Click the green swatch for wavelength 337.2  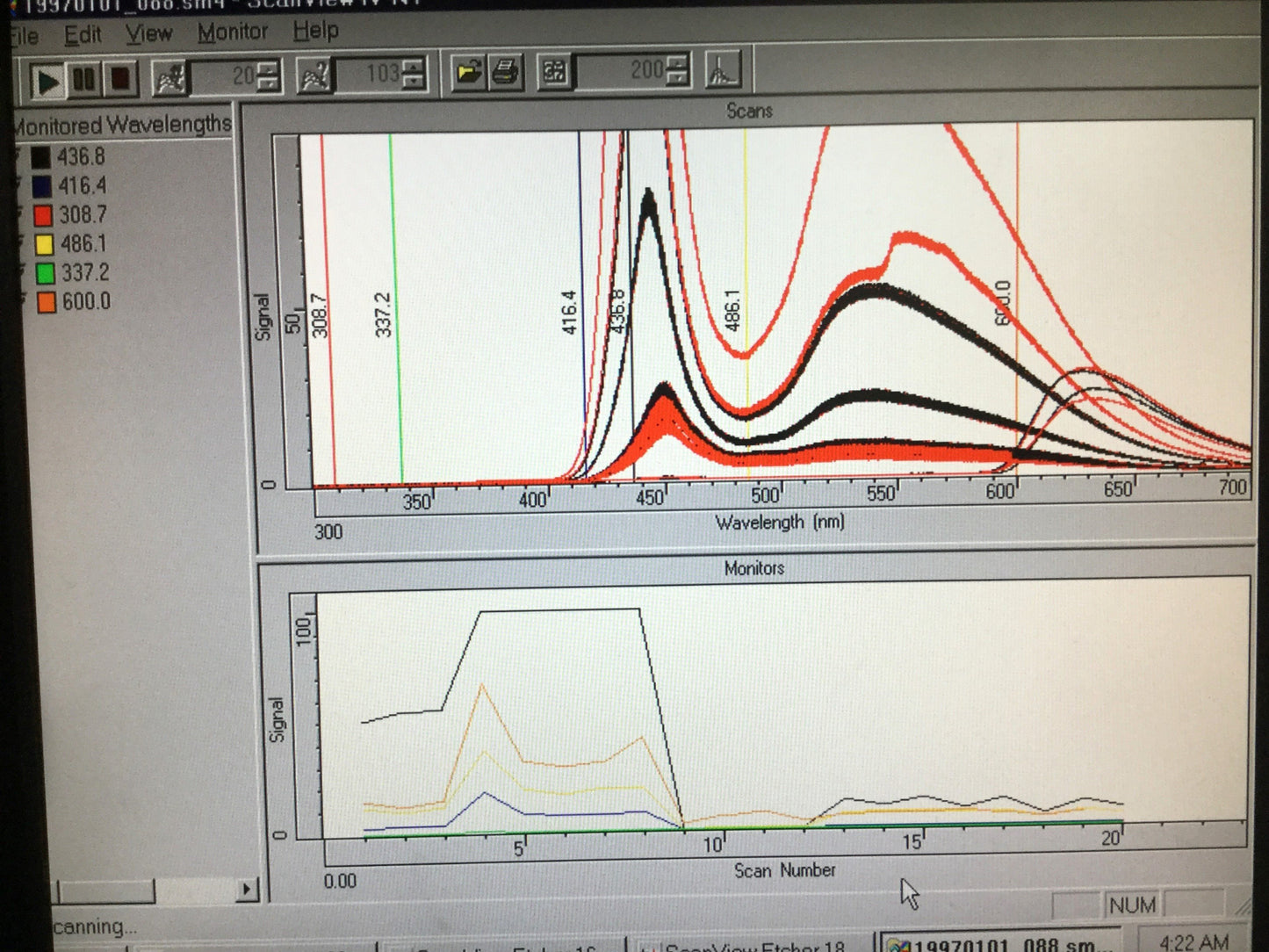(45, 274)
